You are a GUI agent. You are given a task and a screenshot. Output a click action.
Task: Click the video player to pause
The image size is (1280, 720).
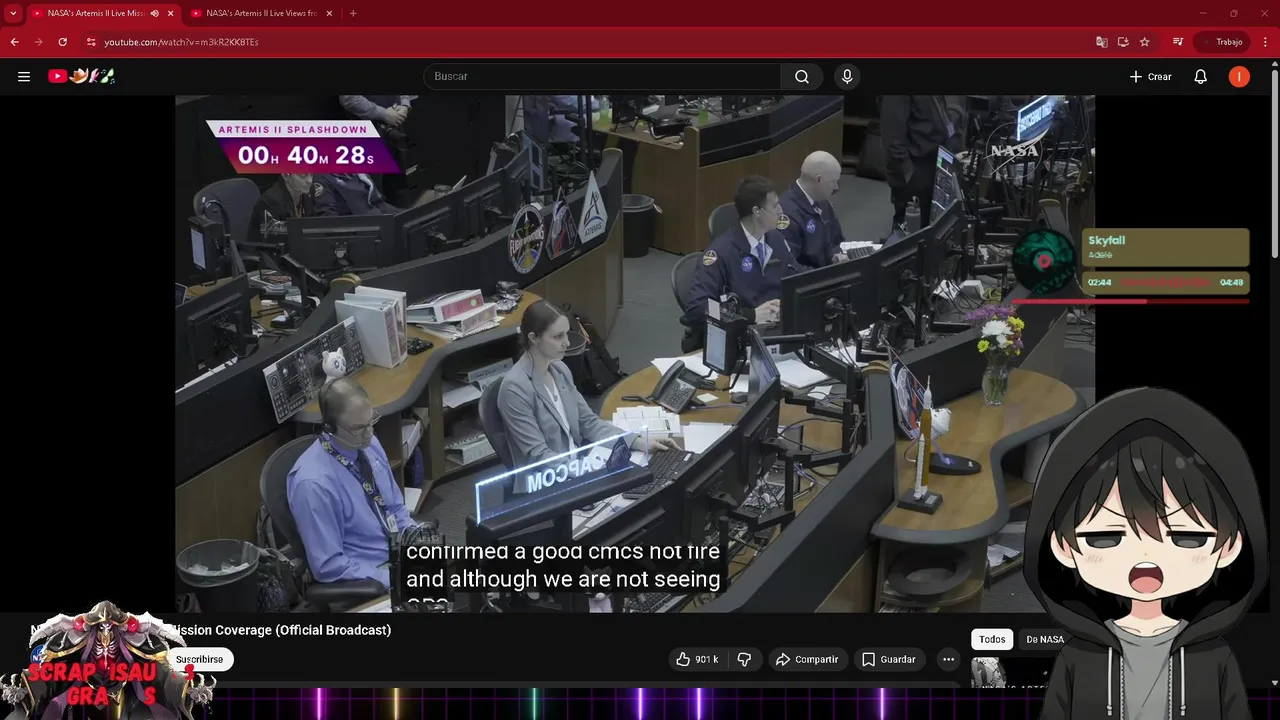point(635,353)
